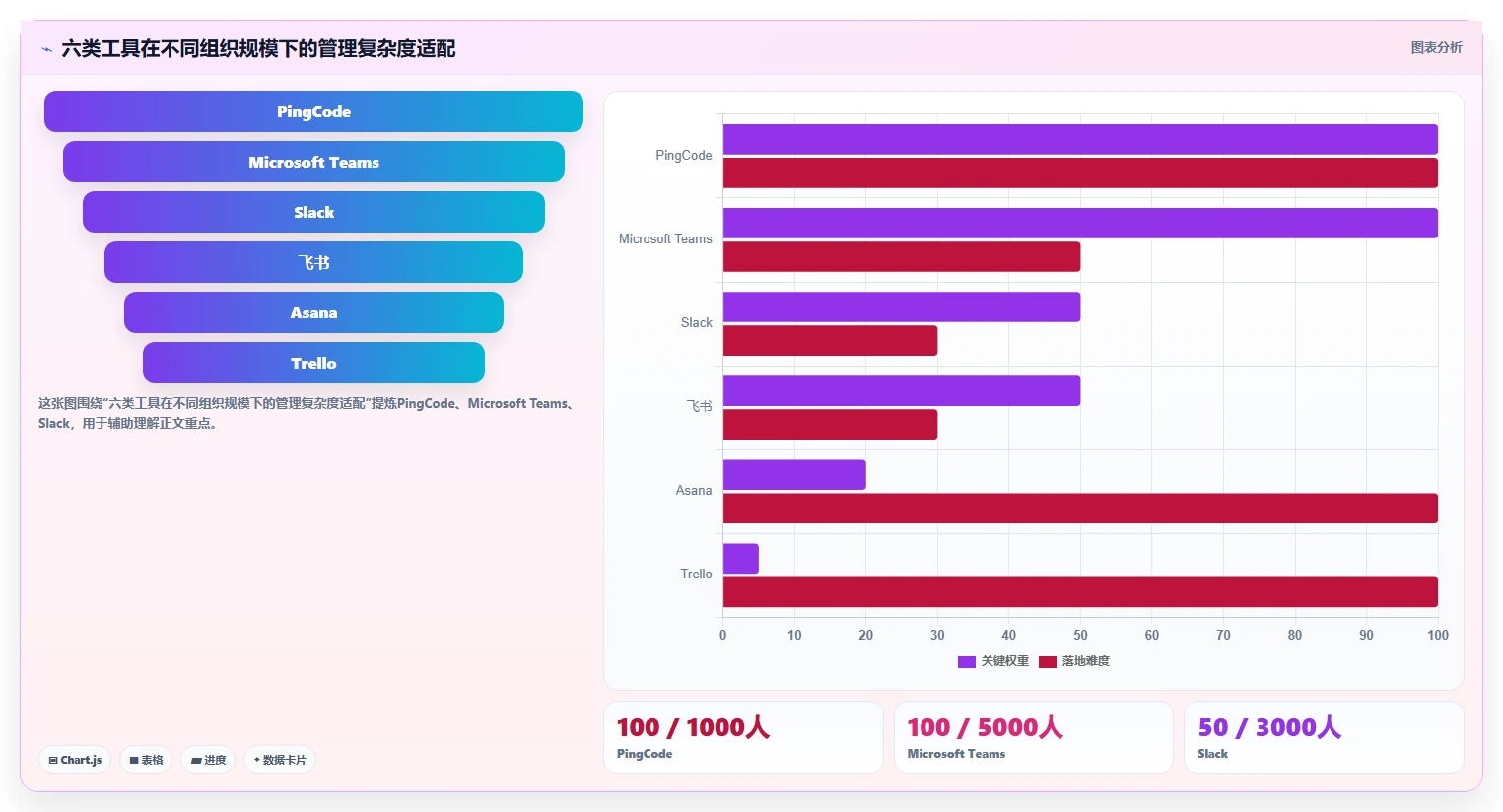Click the Asana y-axis label
Viewport: 1503px width, 812px height.
pos(694,490)
